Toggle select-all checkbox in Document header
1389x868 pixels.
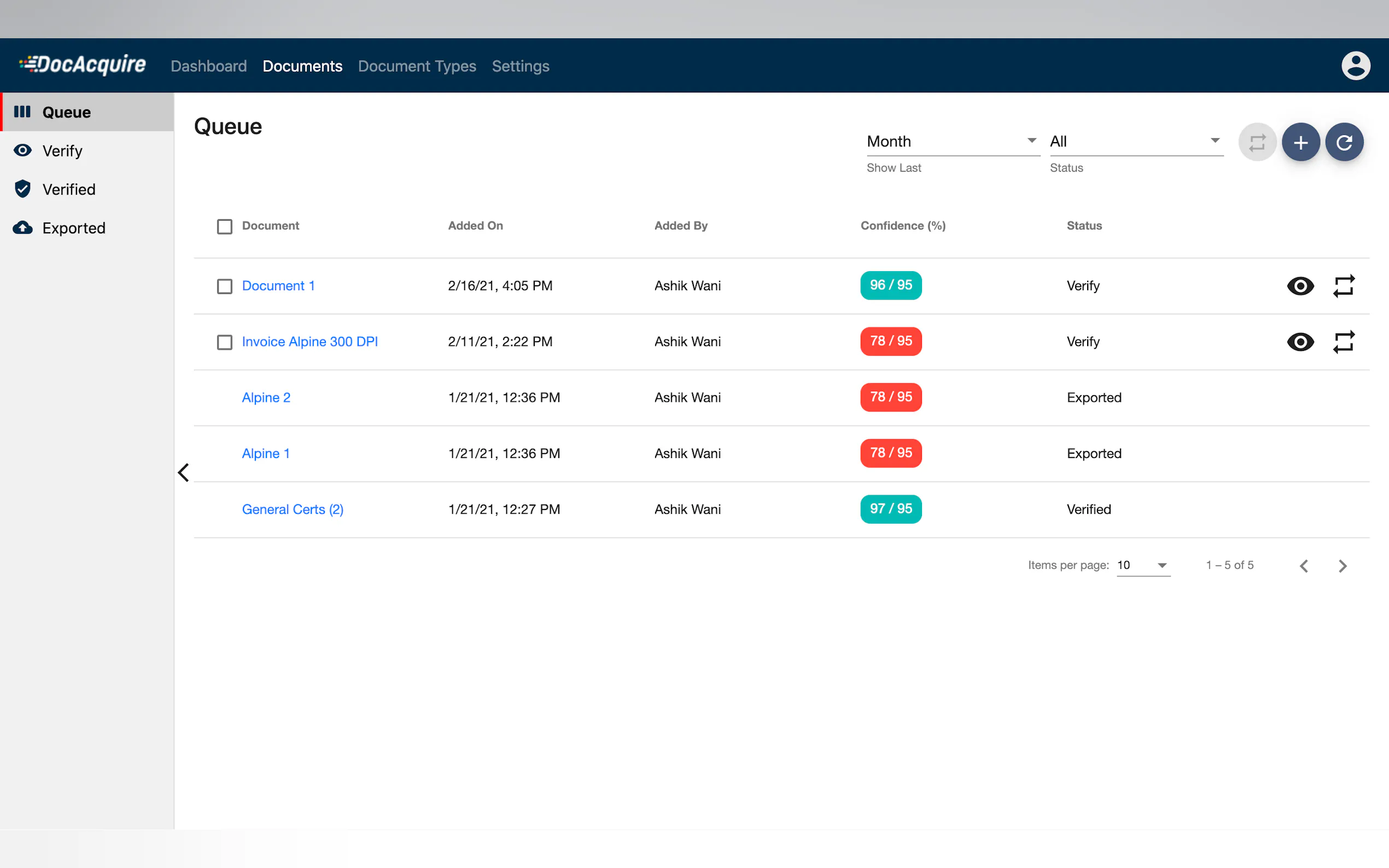[x=225, y=227]
